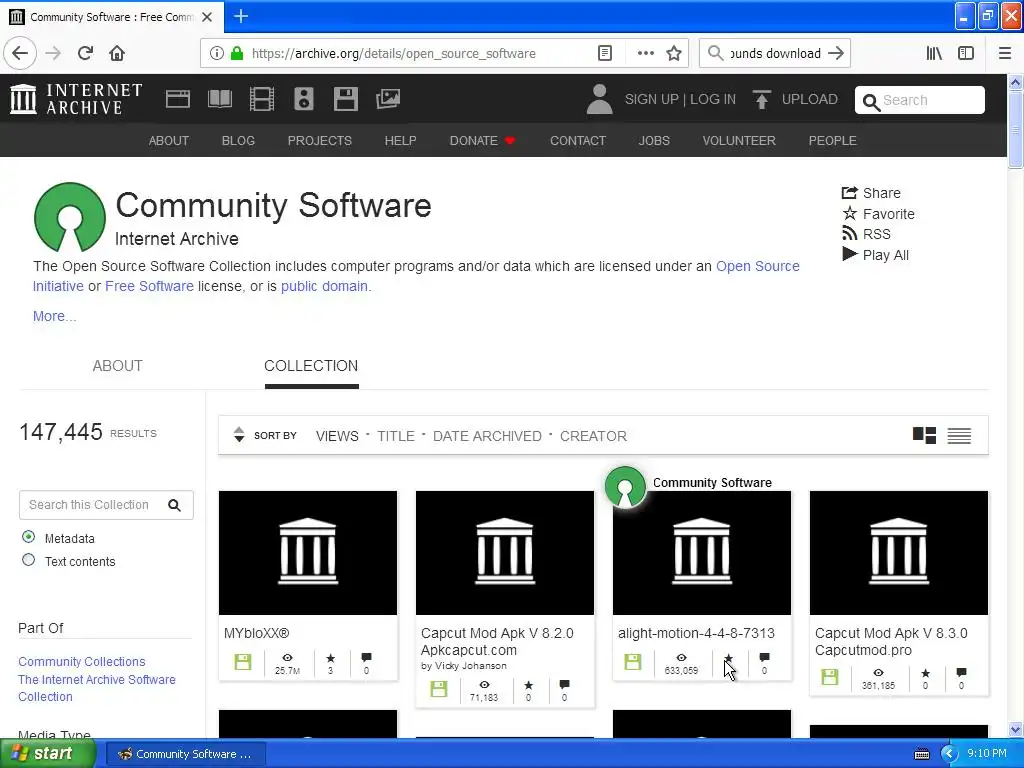Open the Windows start button
Image resolution: width=1024 pixels, height=768 pixels.
click(48, 754)
